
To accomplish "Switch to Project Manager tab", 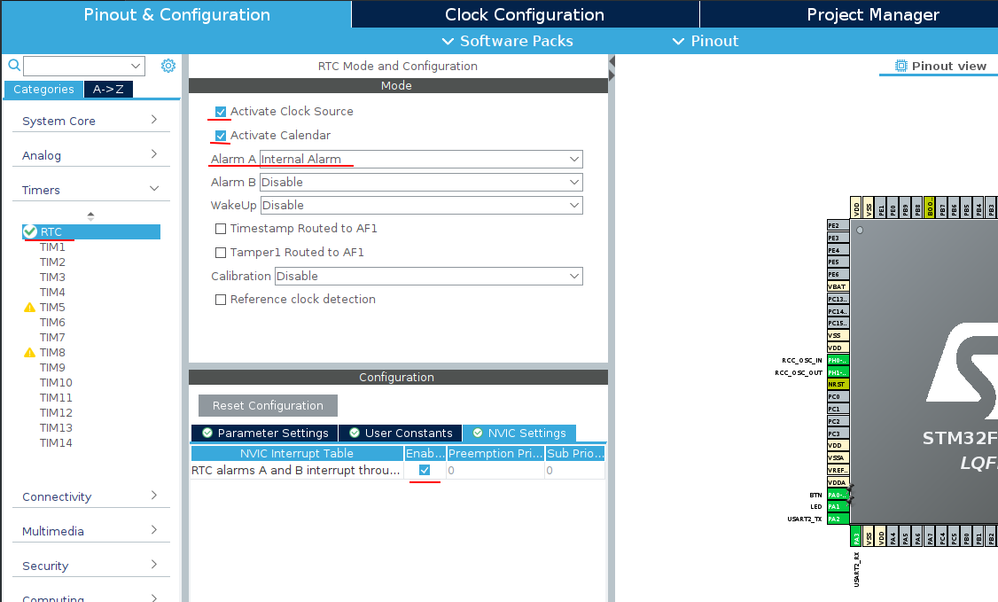I will pyautogui.click(x=873, y=14).
